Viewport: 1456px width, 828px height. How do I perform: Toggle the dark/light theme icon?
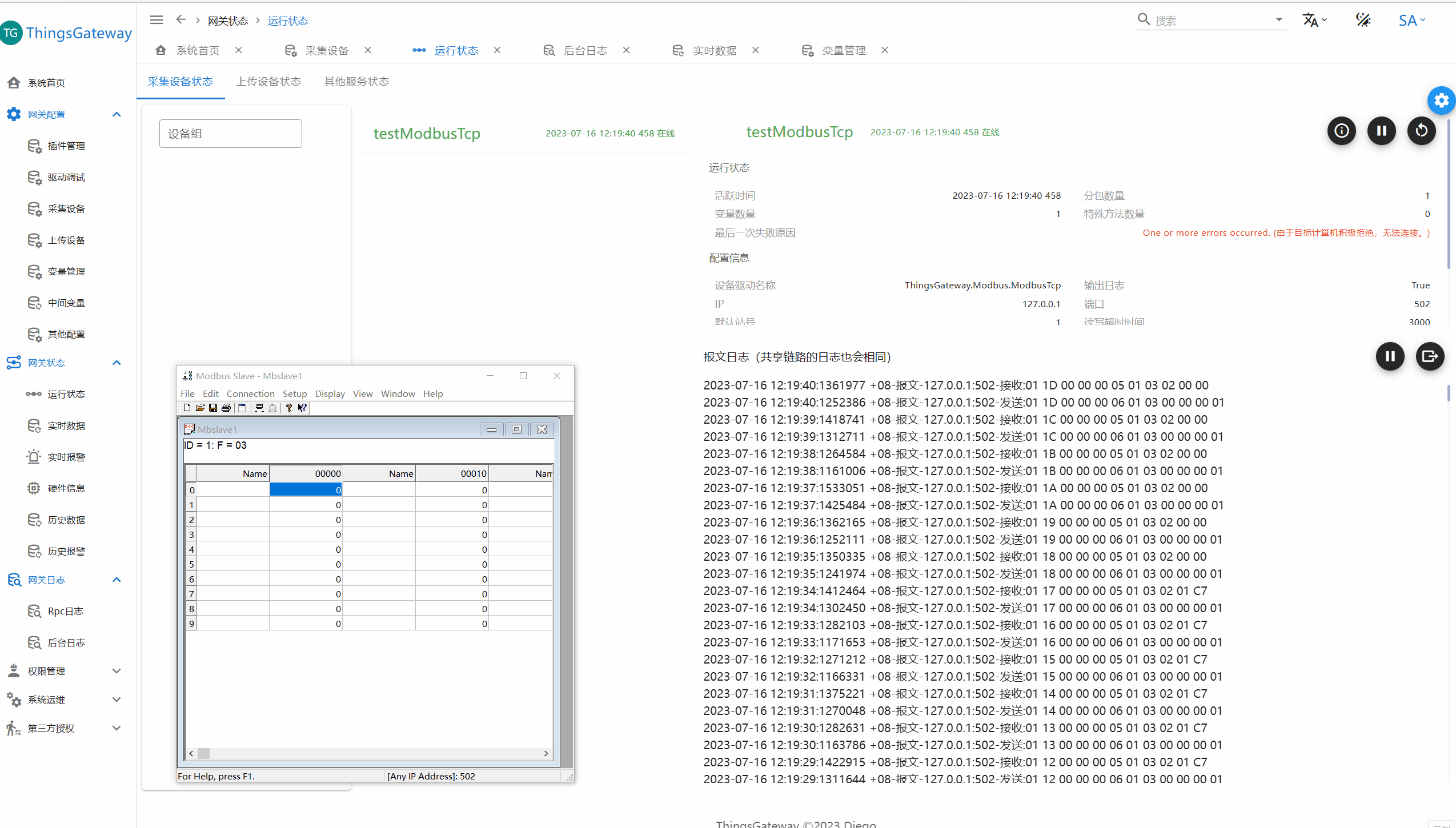(x=1363, y=21)
